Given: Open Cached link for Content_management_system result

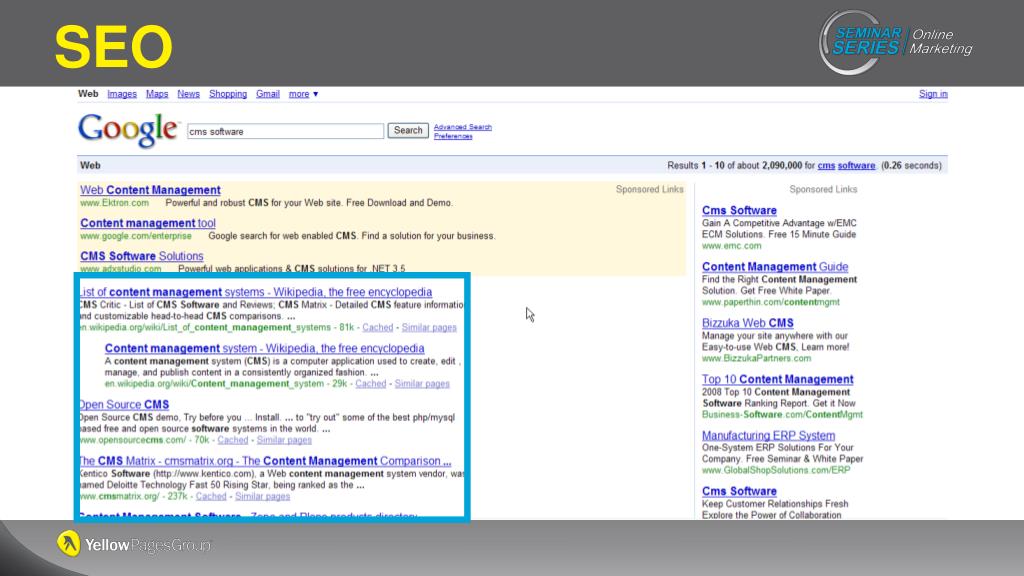Looking at the screenshot, I should click(370, 383).
